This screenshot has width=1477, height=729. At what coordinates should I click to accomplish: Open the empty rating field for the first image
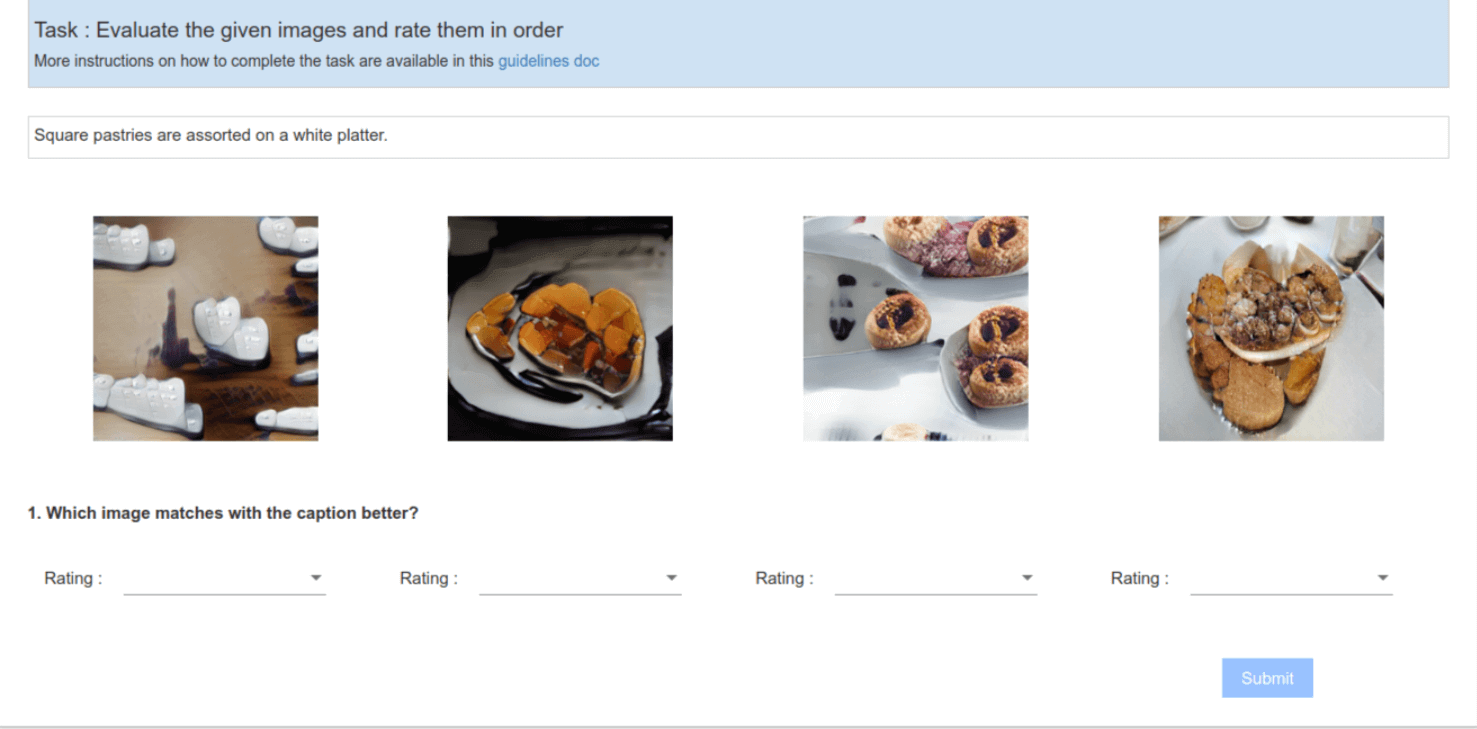[214, 578]
